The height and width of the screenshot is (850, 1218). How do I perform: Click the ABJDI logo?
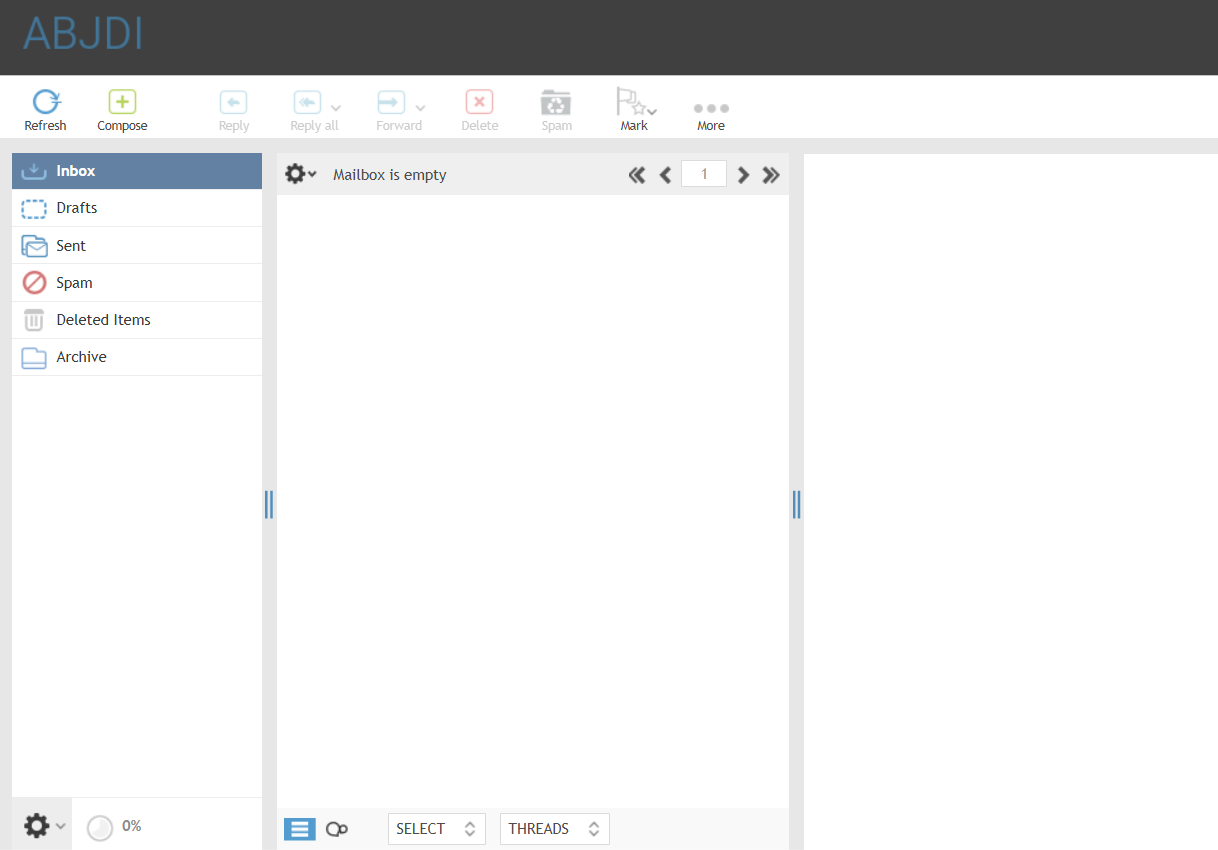click(83, 33)
